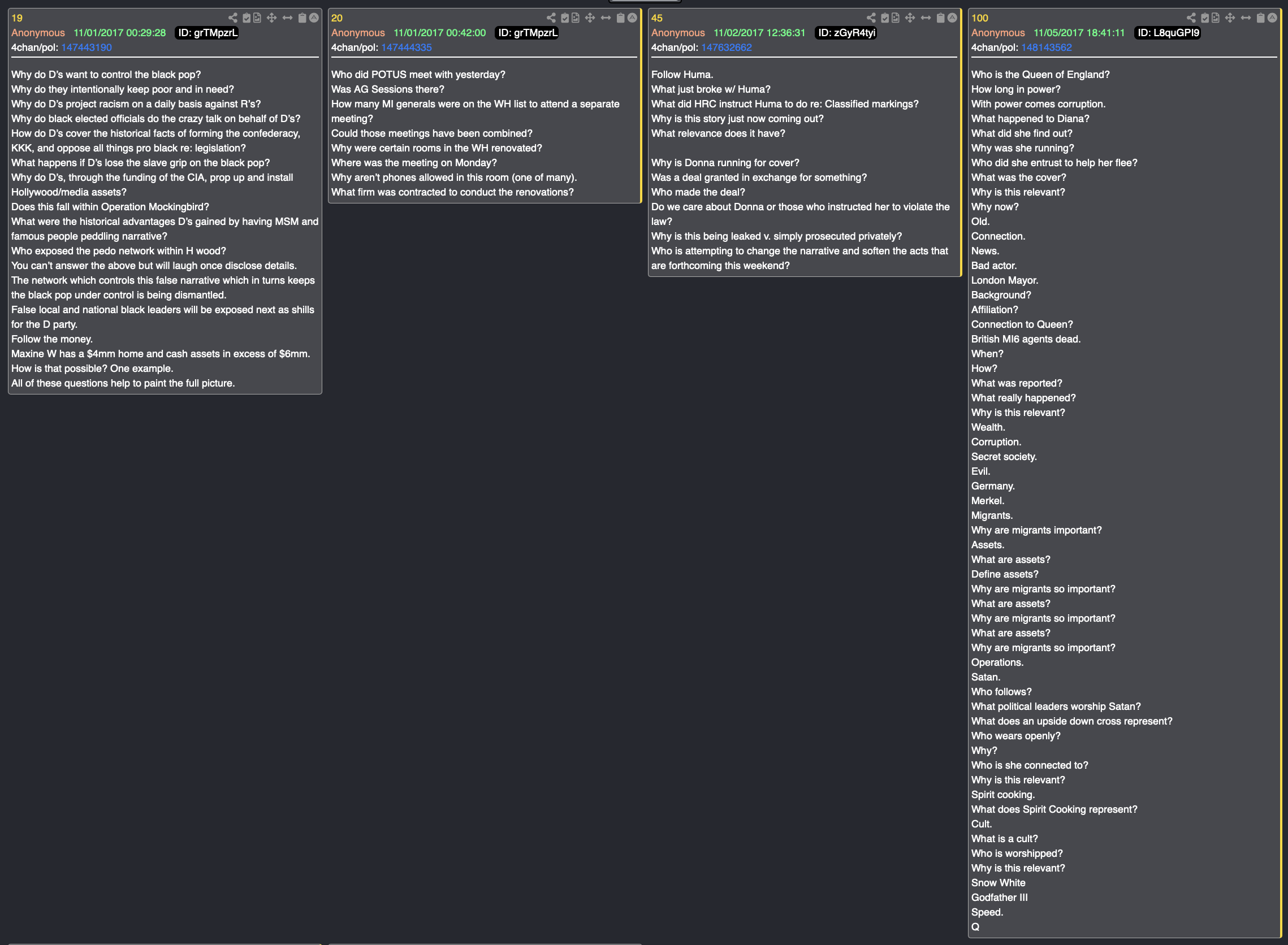Click the yellow post number 100
This screenshot has width=1288, height=945.
[979, 18]
